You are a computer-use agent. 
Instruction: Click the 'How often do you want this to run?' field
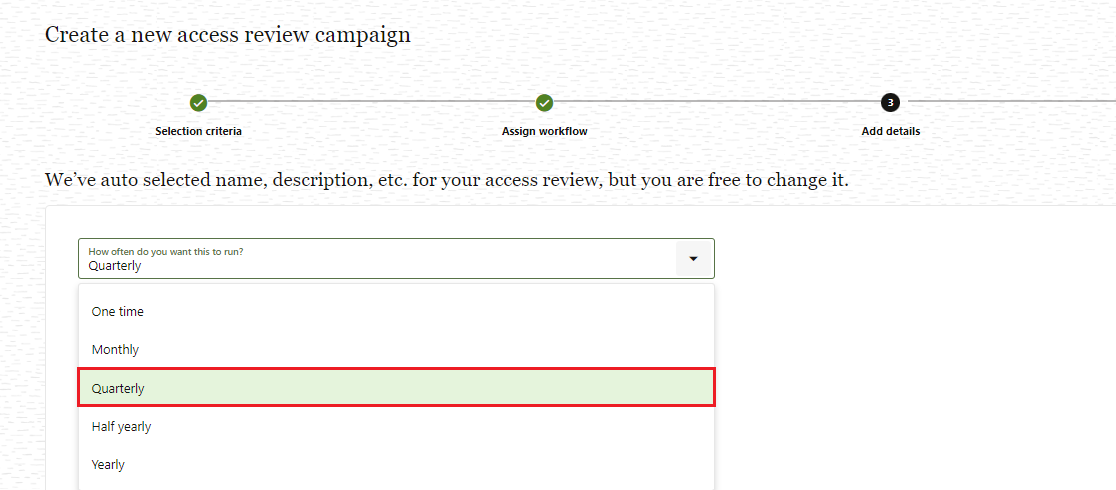396,259
